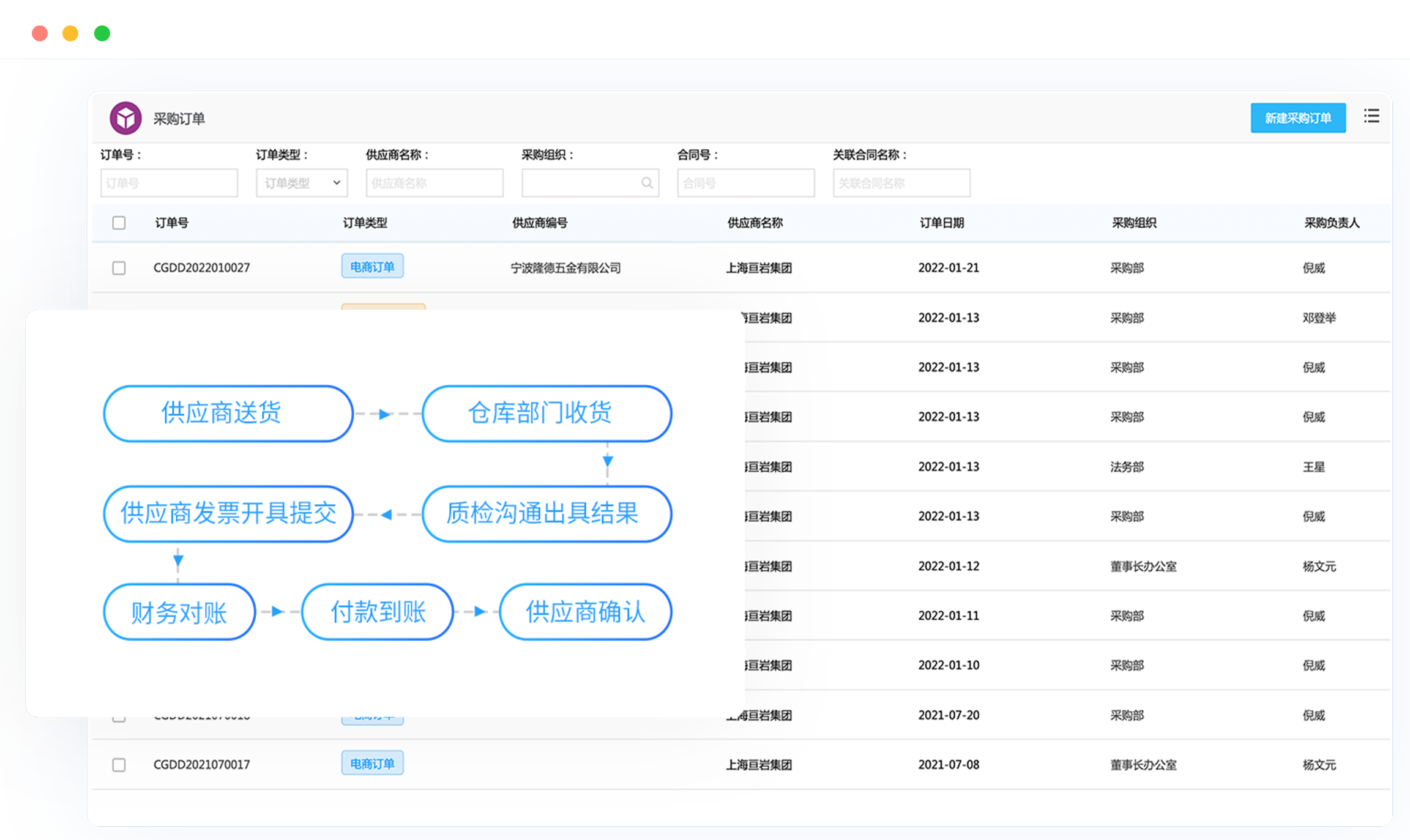Click the 采购负责人 column header
Image resolution: width=1410 pixels, height=840 pixels.
[1332, 223]
